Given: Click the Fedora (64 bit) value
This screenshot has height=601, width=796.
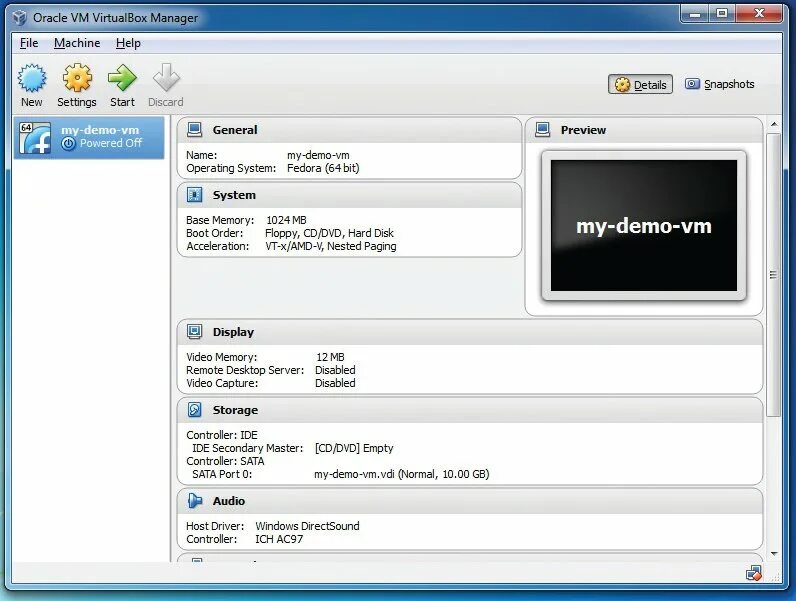Looking at the screenshot, I should [x=323, y=168].
